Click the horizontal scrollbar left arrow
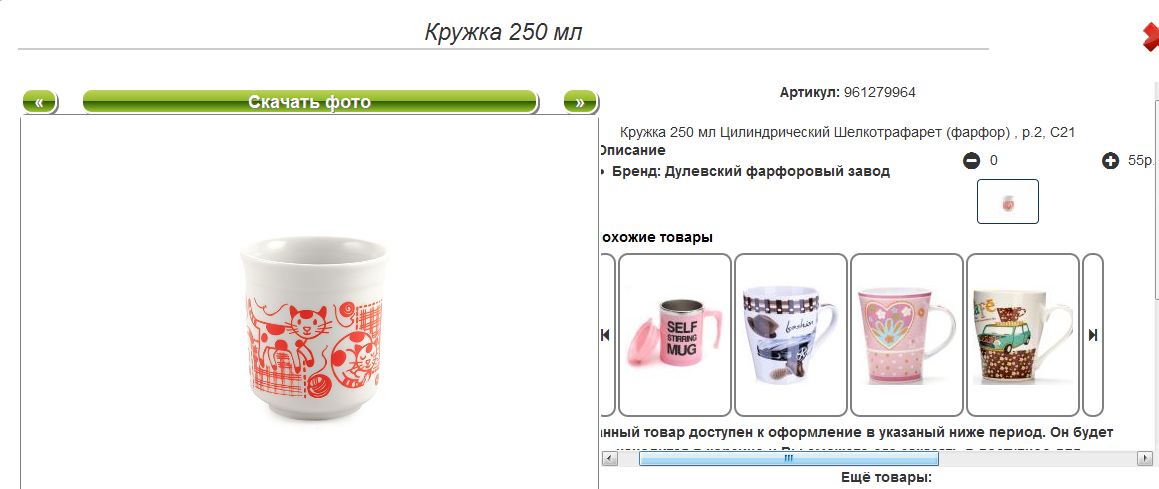Screen dimensions: 1159x489 pos(608,459)
